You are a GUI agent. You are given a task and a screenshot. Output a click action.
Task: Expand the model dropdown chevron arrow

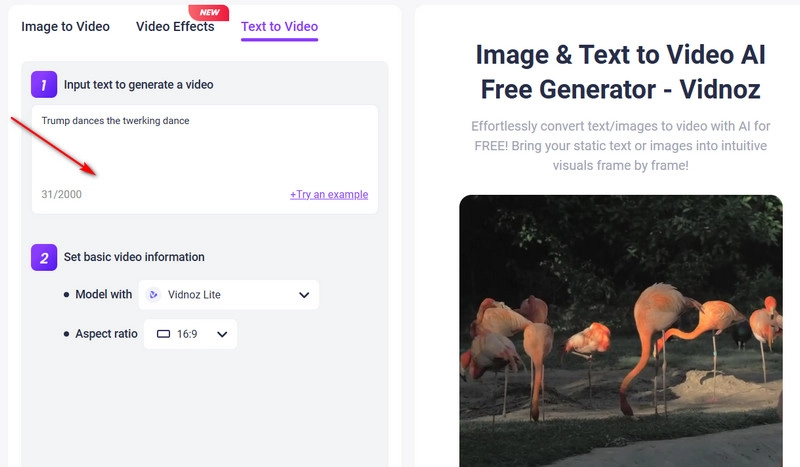click(x=304, y=295)
